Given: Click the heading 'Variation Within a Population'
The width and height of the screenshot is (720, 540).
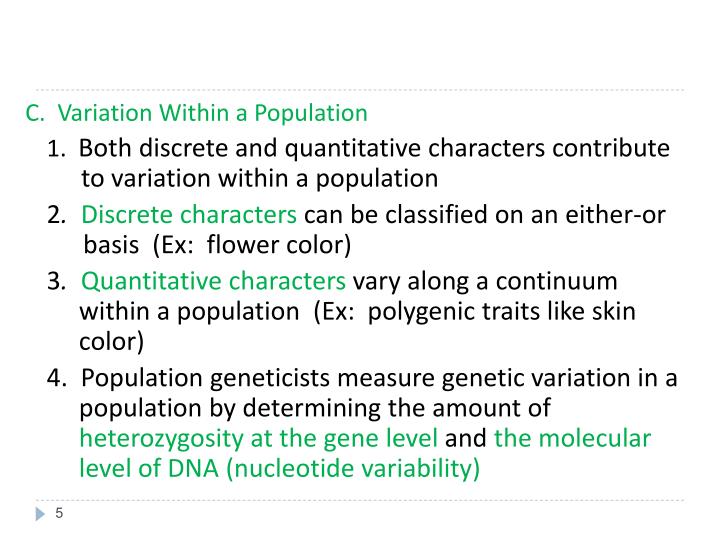Looking at the screenshot, I should (x=213, y=113).
